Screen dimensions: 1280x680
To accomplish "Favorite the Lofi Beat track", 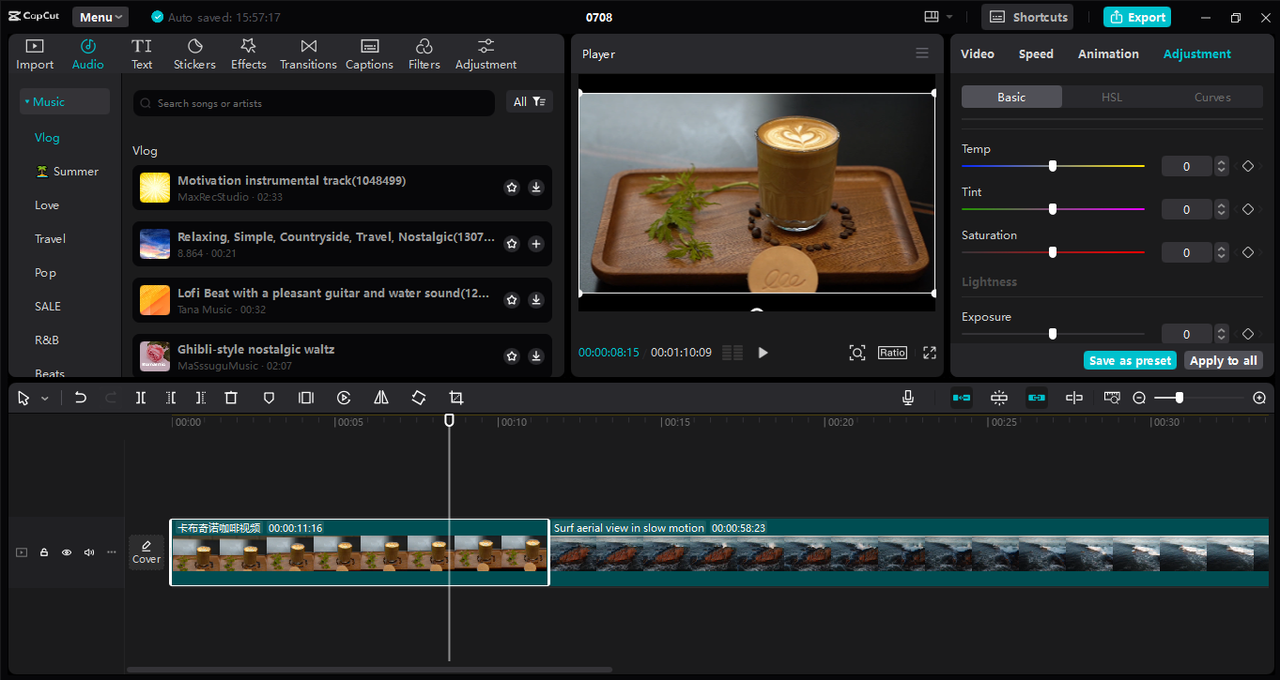I will (512, 300).
